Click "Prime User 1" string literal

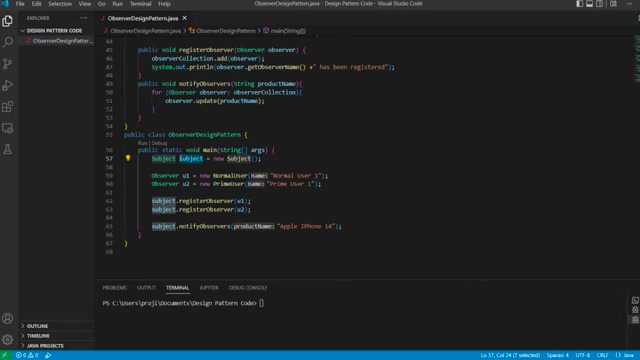pos(292,184)
